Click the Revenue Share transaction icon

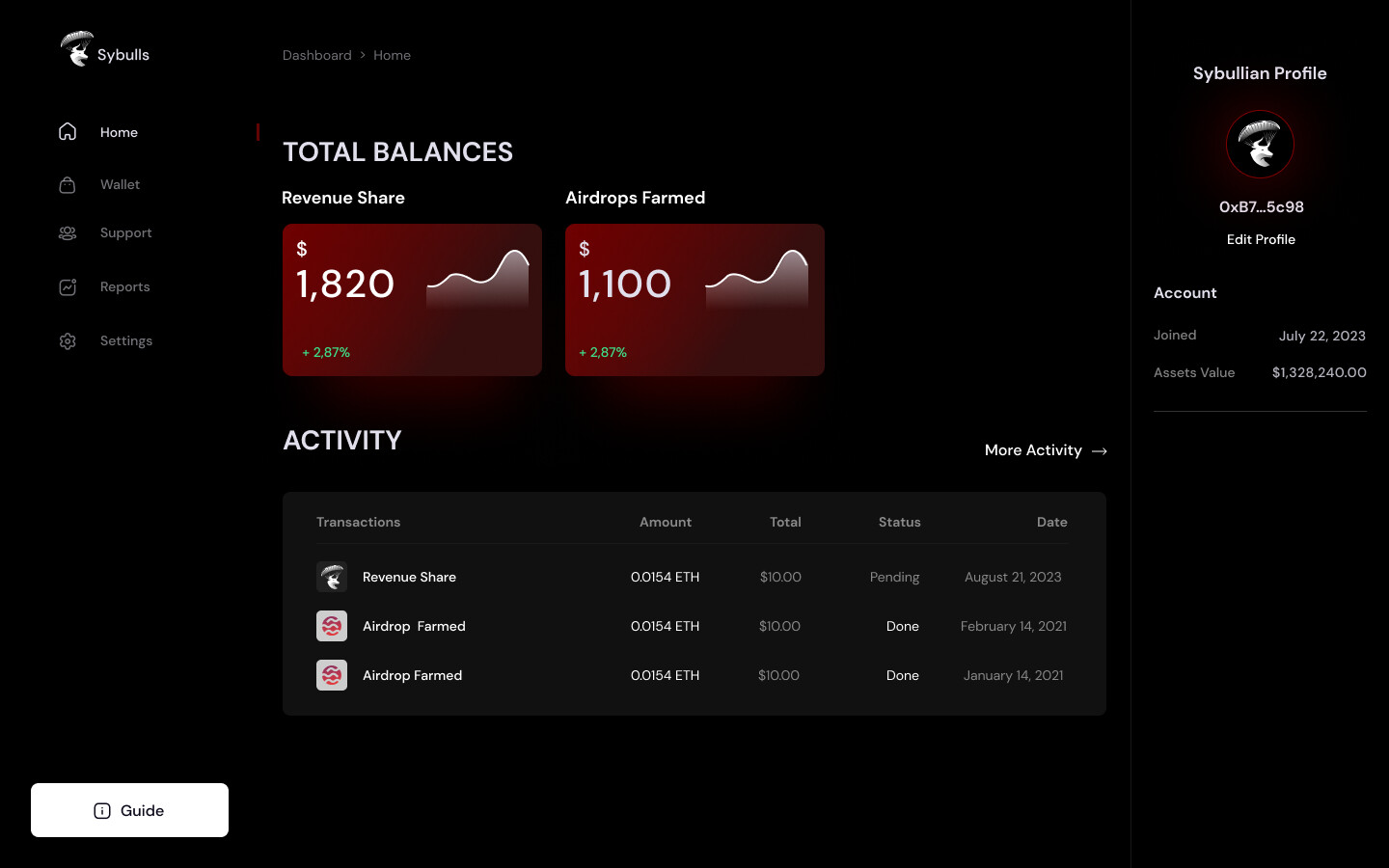click(x=332, y=576)
